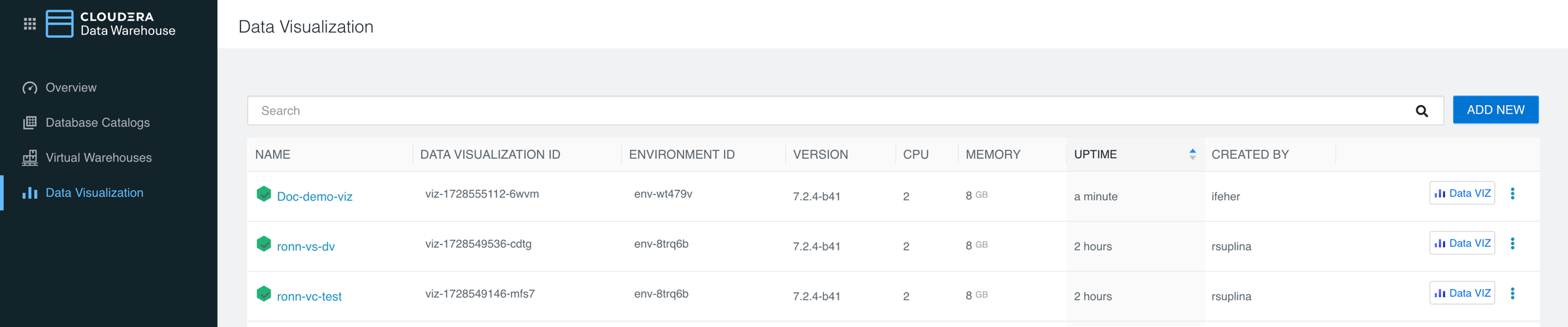
Task: Click into the Search input field
Action: coord(830,111)
